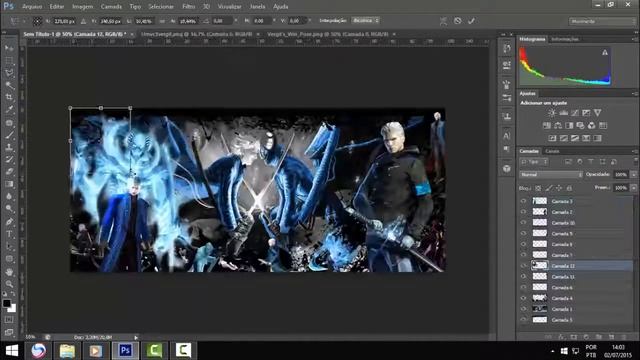
Task: Open the Filtro menu
Action: [x=188, y=7]
